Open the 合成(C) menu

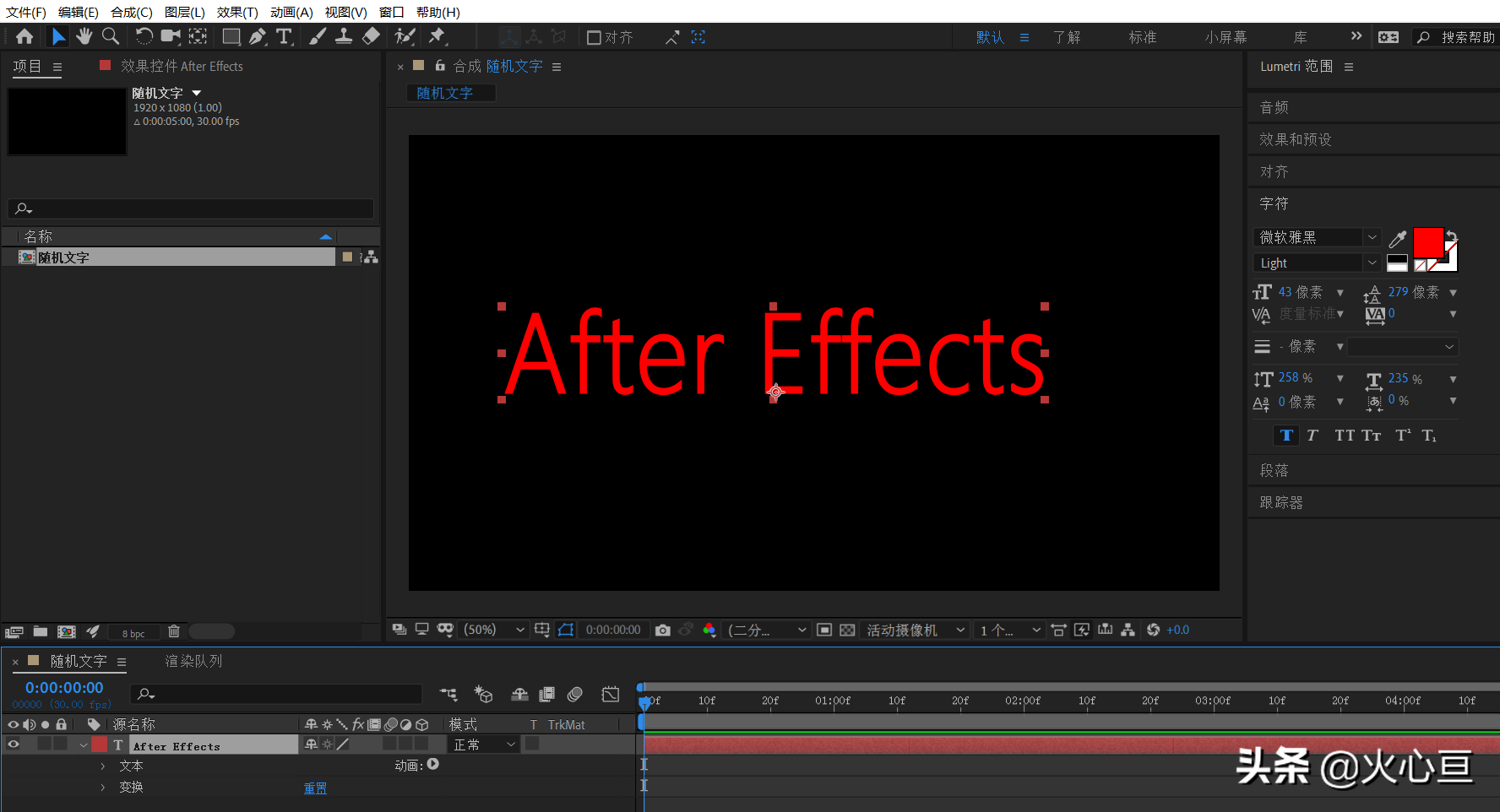132,12
